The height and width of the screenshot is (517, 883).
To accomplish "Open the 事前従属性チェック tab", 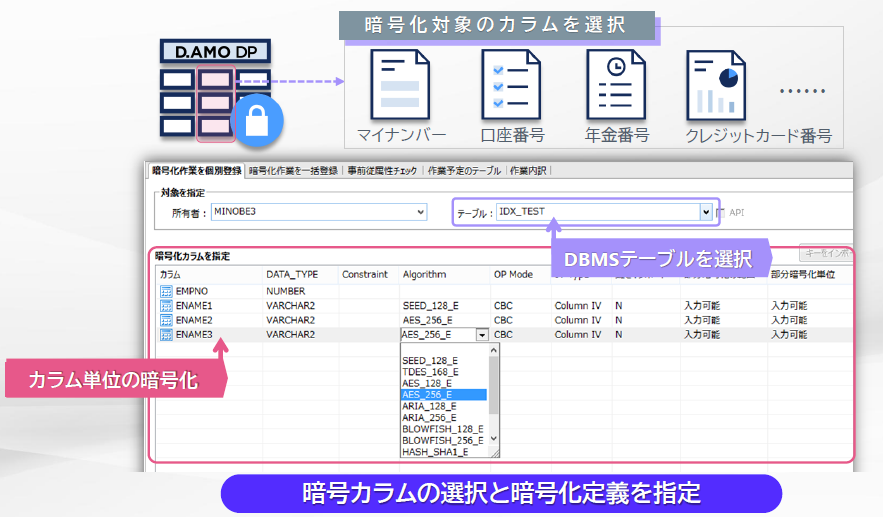I will [382, 171].
